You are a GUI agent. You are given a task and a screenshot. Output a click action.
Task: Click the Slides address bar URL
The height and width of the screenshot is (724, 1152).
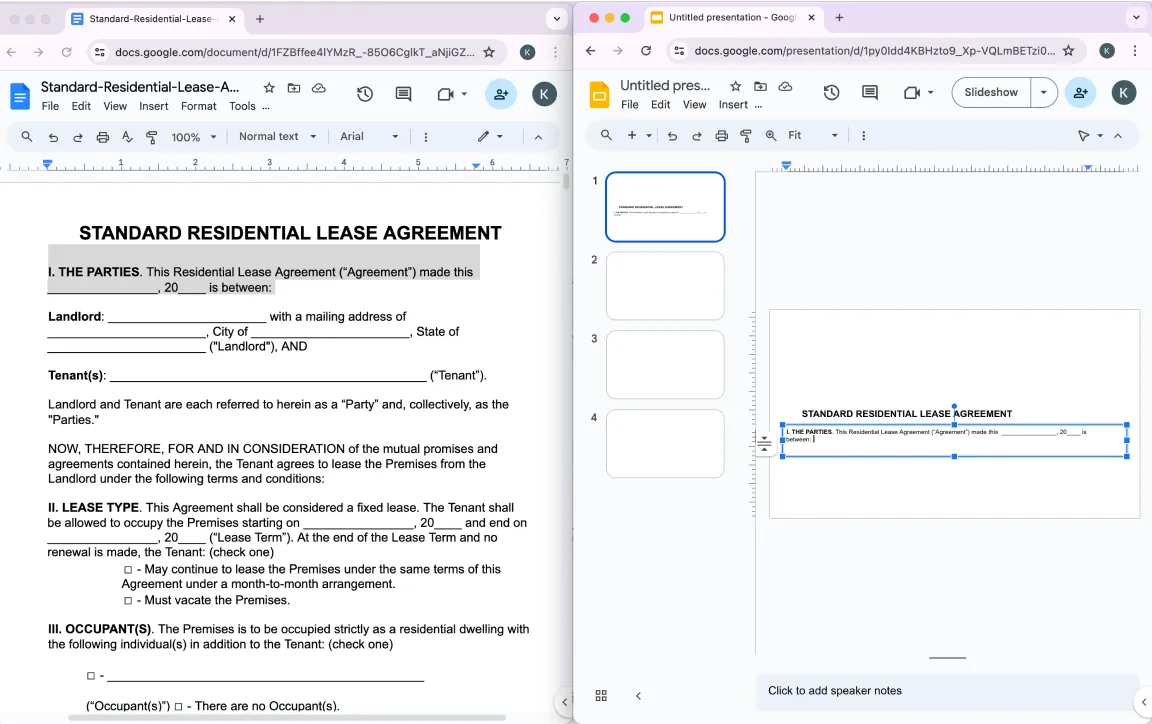(x=874, y=51)
